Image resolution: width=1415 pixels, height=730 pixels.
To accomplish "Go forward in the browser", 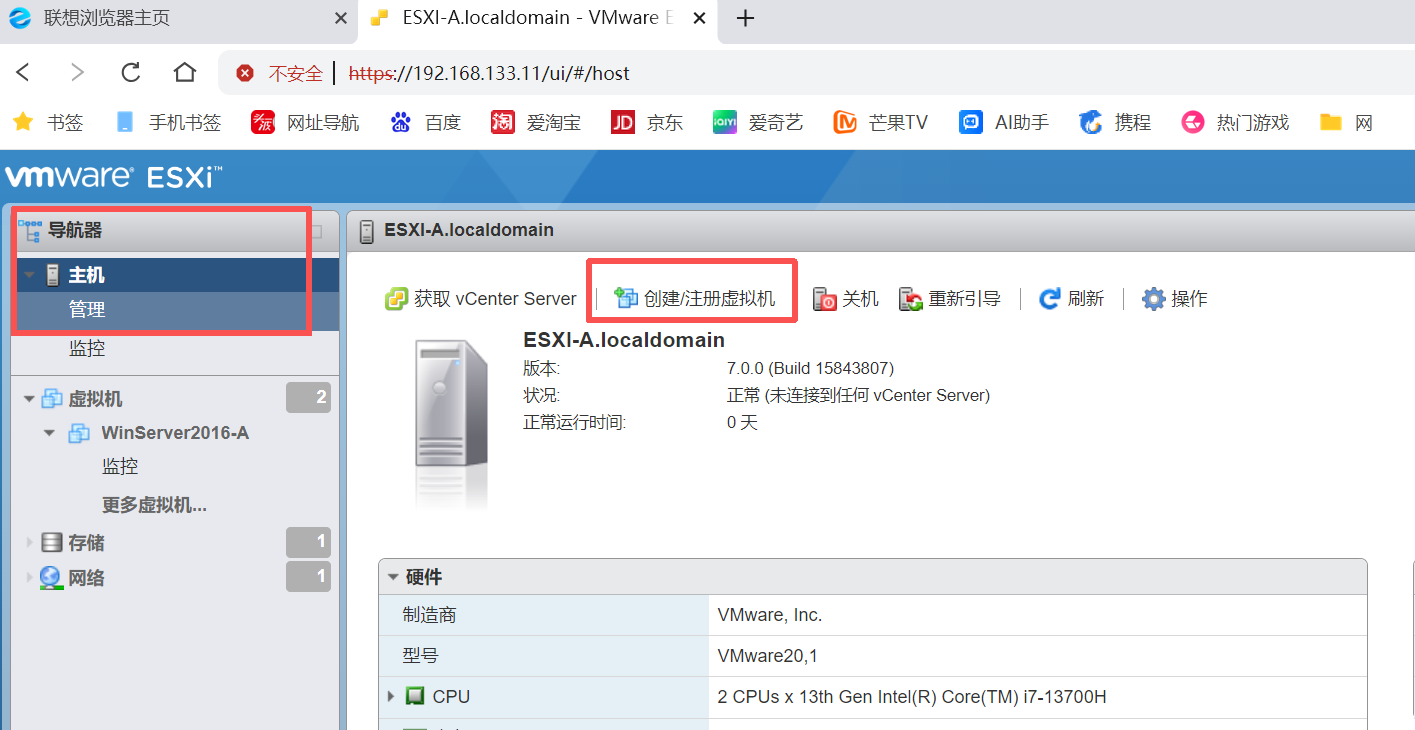I will click(x=77, y=72).
